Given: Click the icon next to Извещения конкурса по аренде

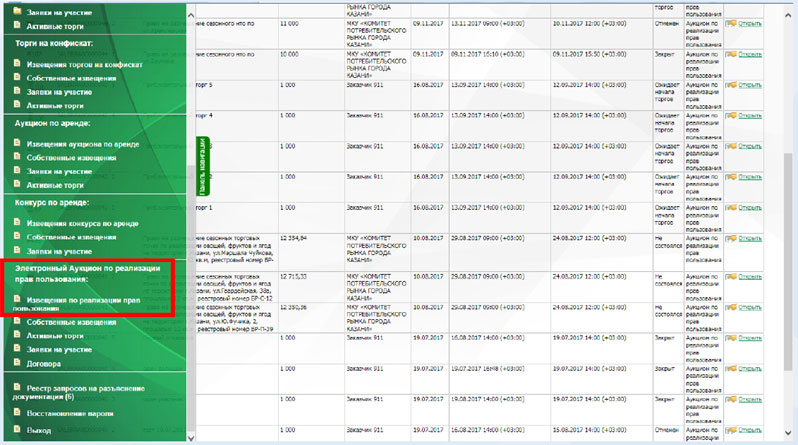Looking at the screenshot, I should 17,222.
